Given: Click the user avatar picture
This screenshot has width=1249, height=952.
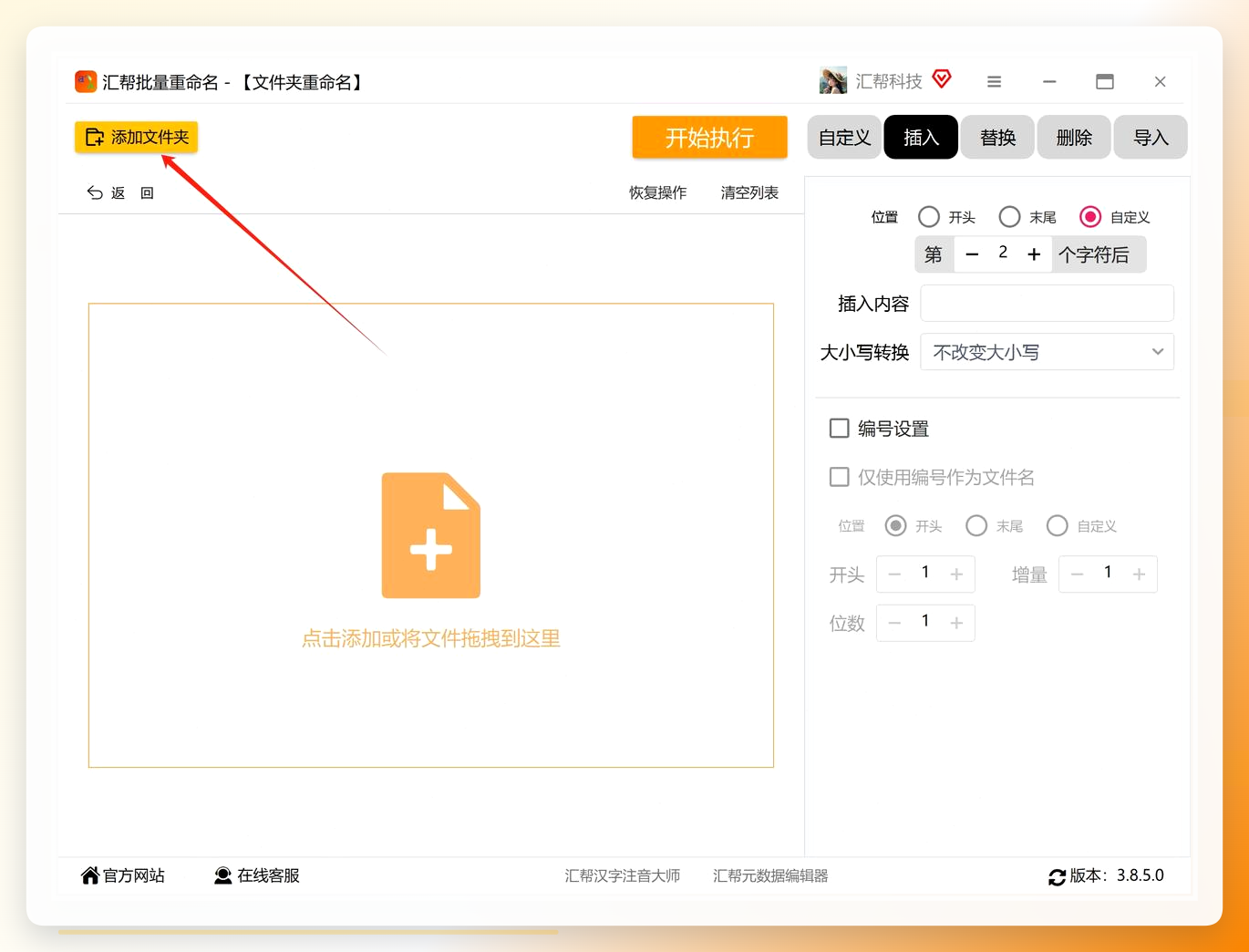Looking at the screenshot, I should click(x=833, y=80).
